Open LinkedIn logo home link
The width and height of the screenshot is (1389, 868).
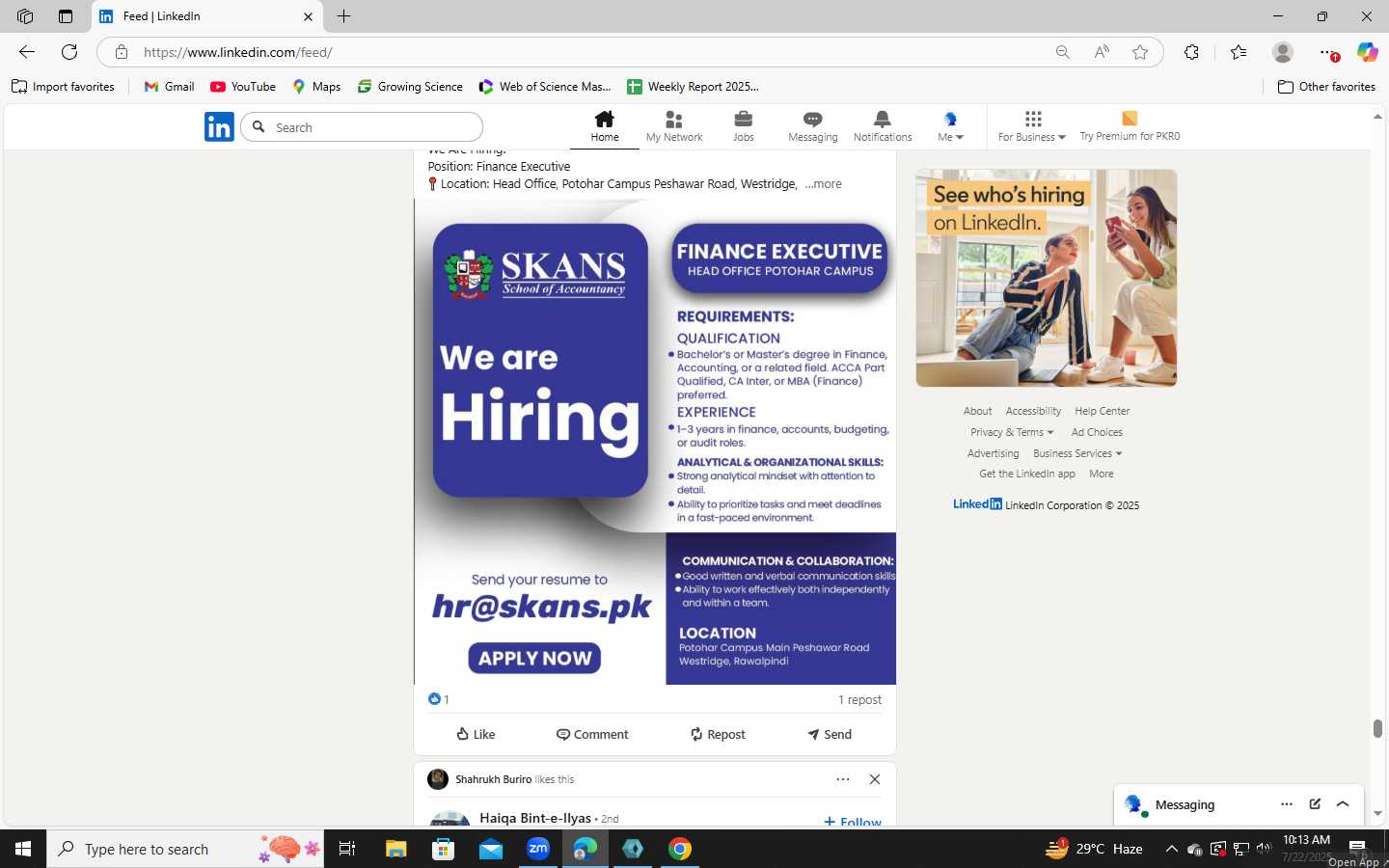tap(219, 126)
